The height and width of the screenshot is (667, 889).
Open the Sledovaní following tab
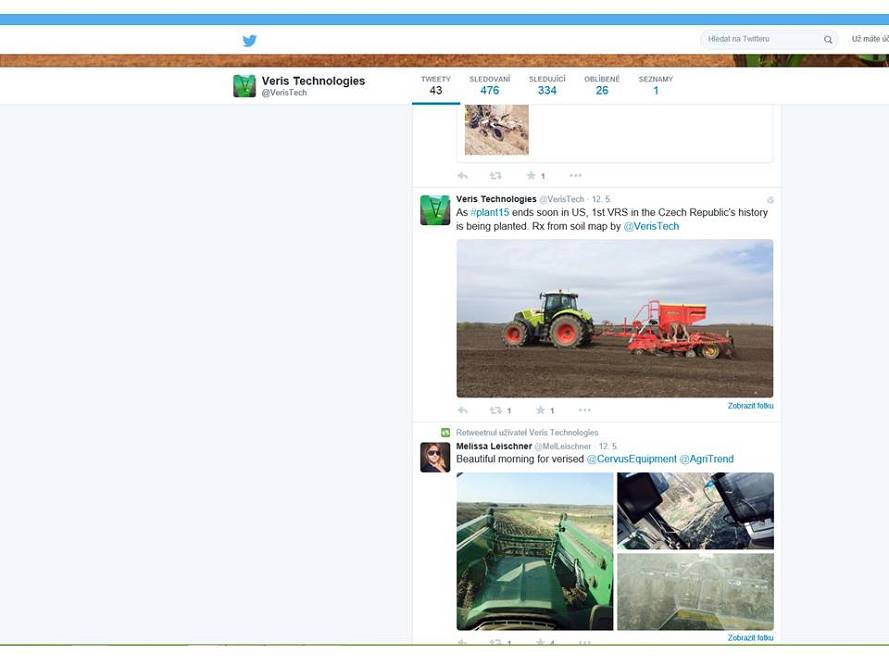click(x=490, y=85)
